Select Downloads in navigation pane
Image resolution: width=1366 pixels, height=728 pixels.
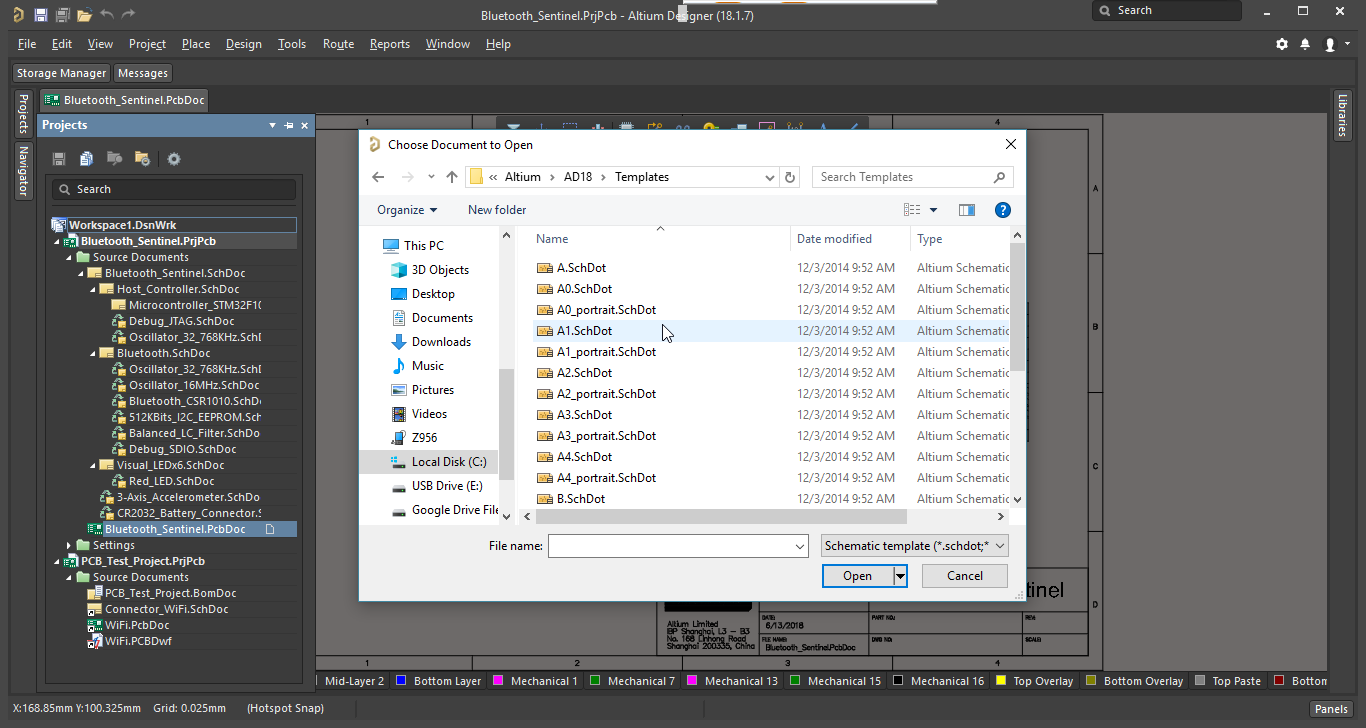tap(431, 342)
